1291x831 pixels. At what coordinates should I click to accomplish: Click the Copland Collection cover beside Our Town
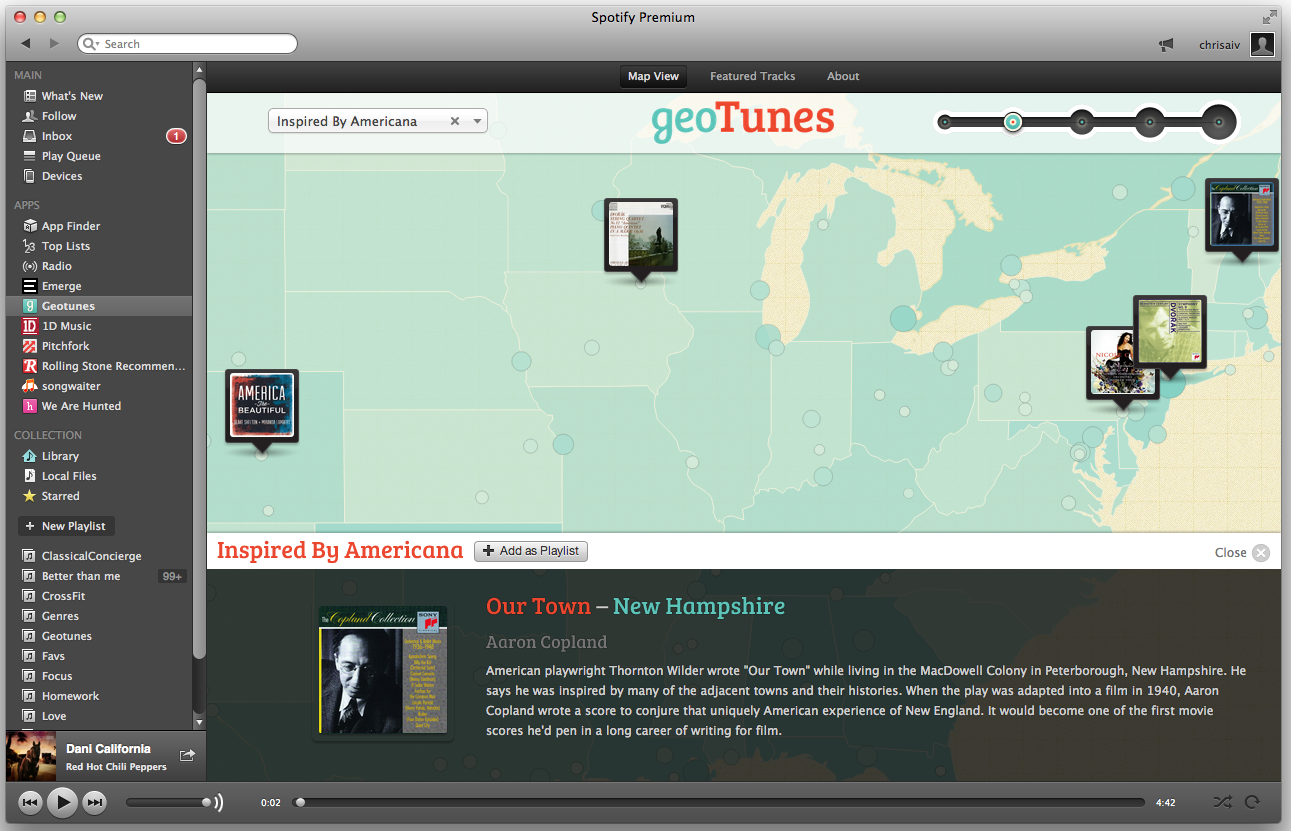[383, 670]
